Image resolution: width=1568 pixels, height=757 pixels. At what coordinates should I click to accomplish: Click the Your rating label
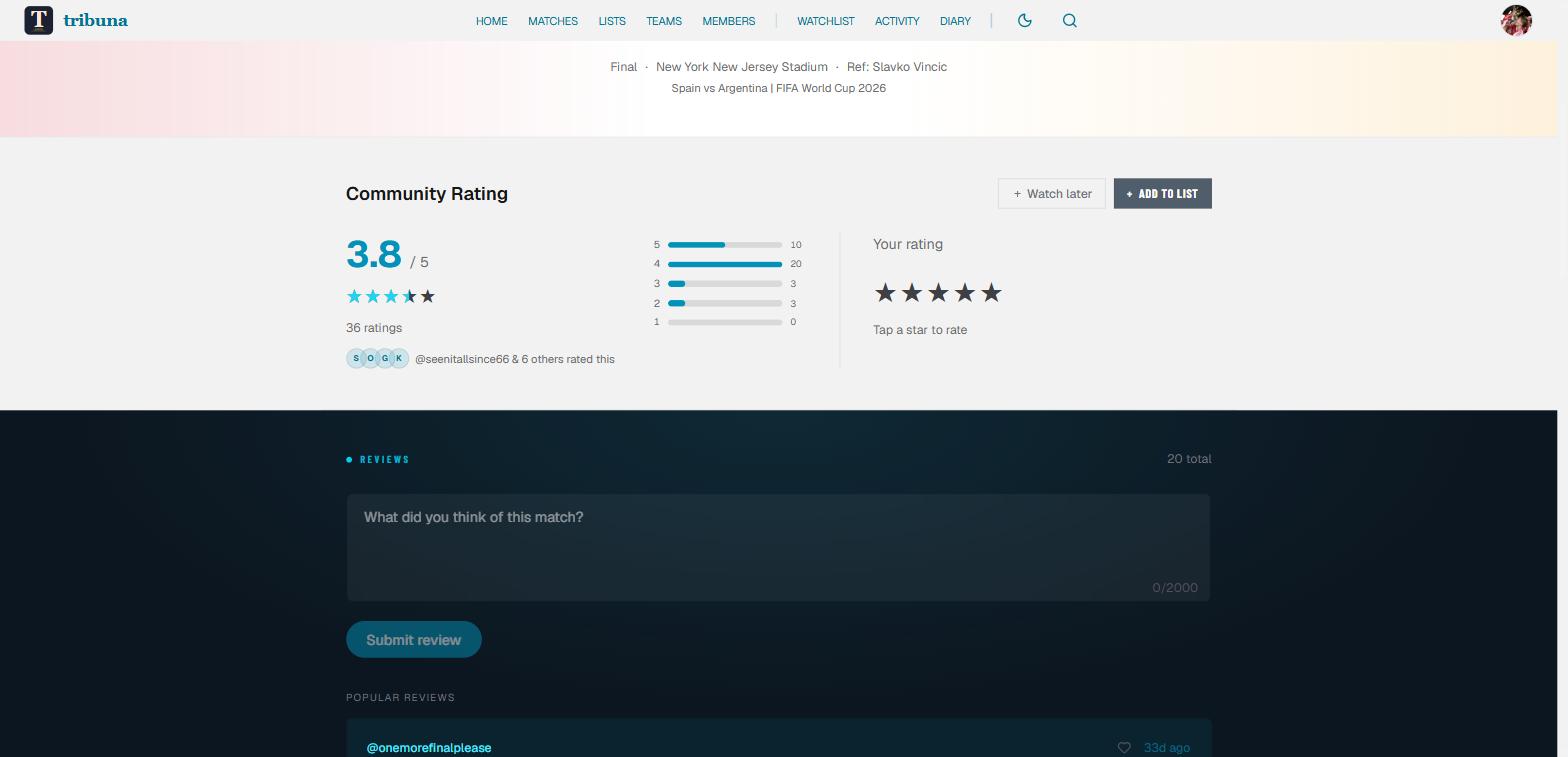908,244
